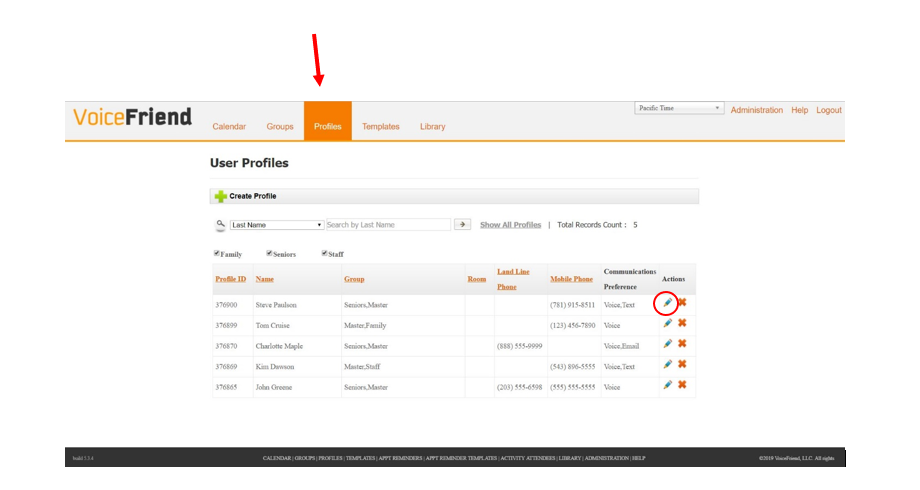Click footer APPT REMINDERS link

pyautogui.click(x=400, y=458)
